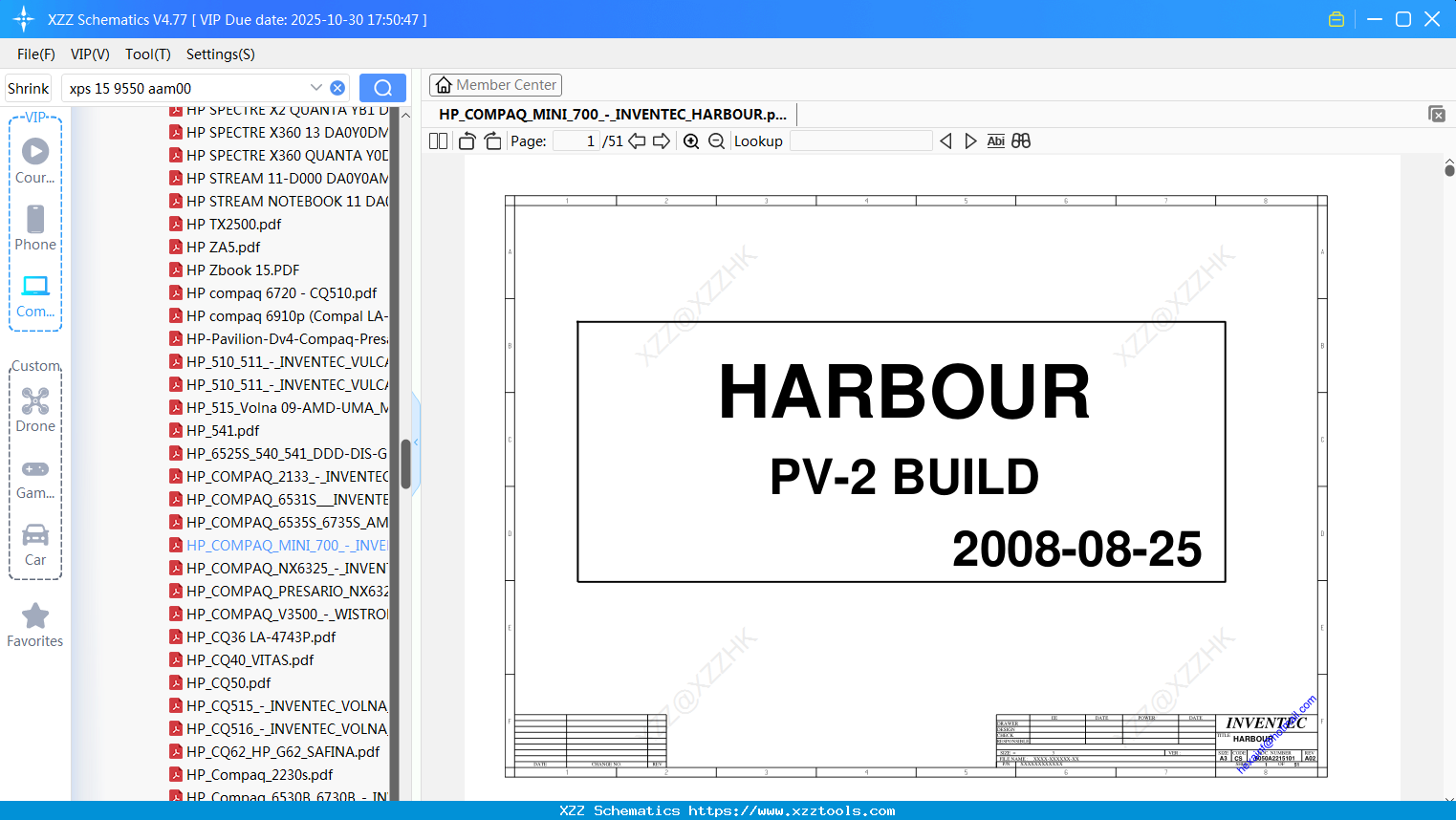Open the Drone category
The height and width of the screenshot is (820, 1456).
[x=35, y=410]
